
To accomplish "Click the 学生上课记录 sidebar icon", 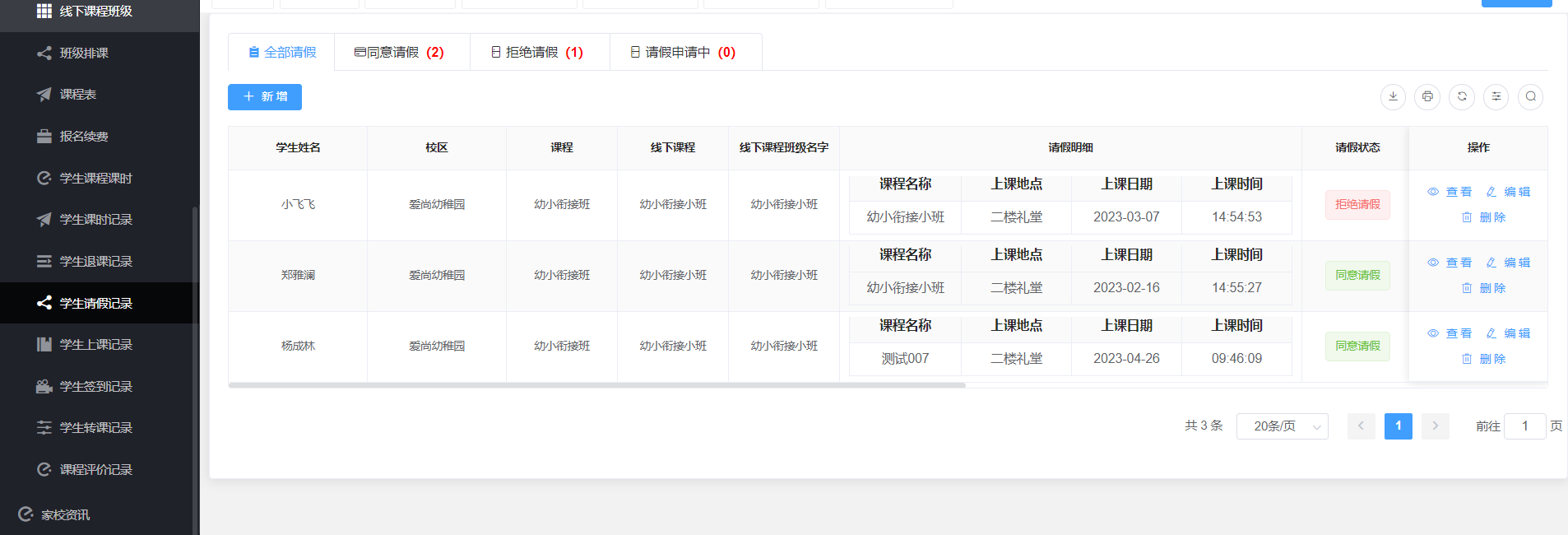I will (44, 345).
